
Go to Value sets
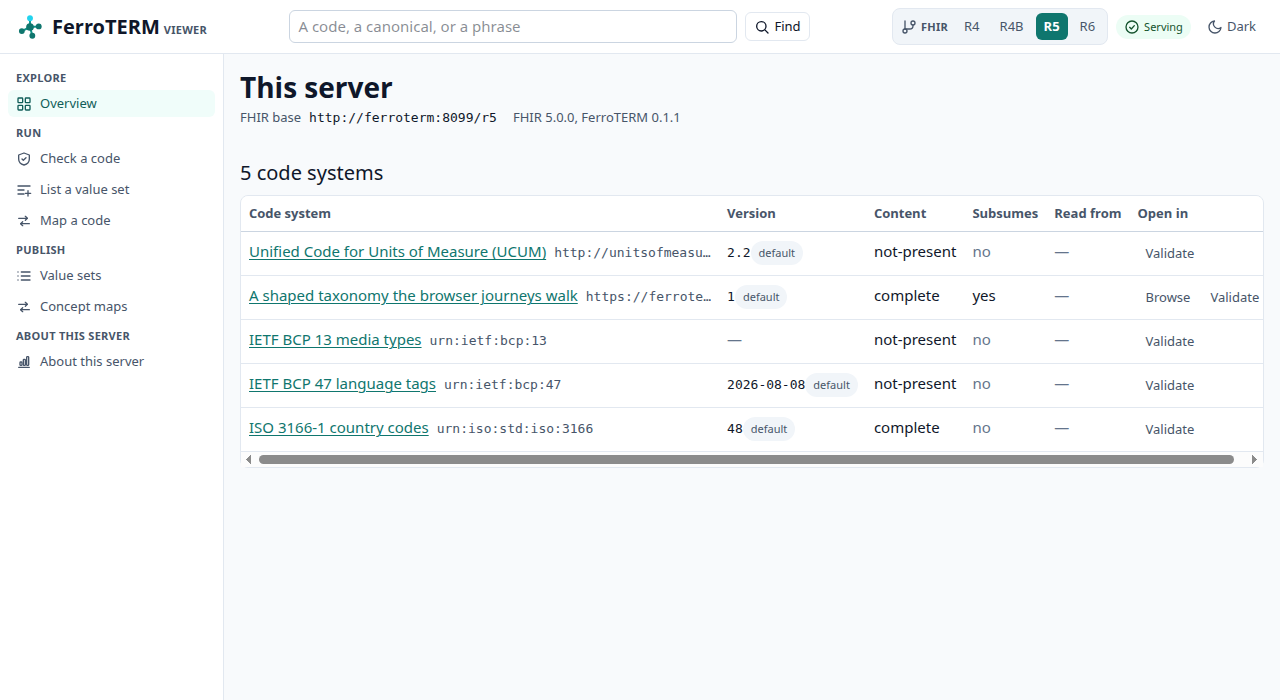click(x=111, y=276)
